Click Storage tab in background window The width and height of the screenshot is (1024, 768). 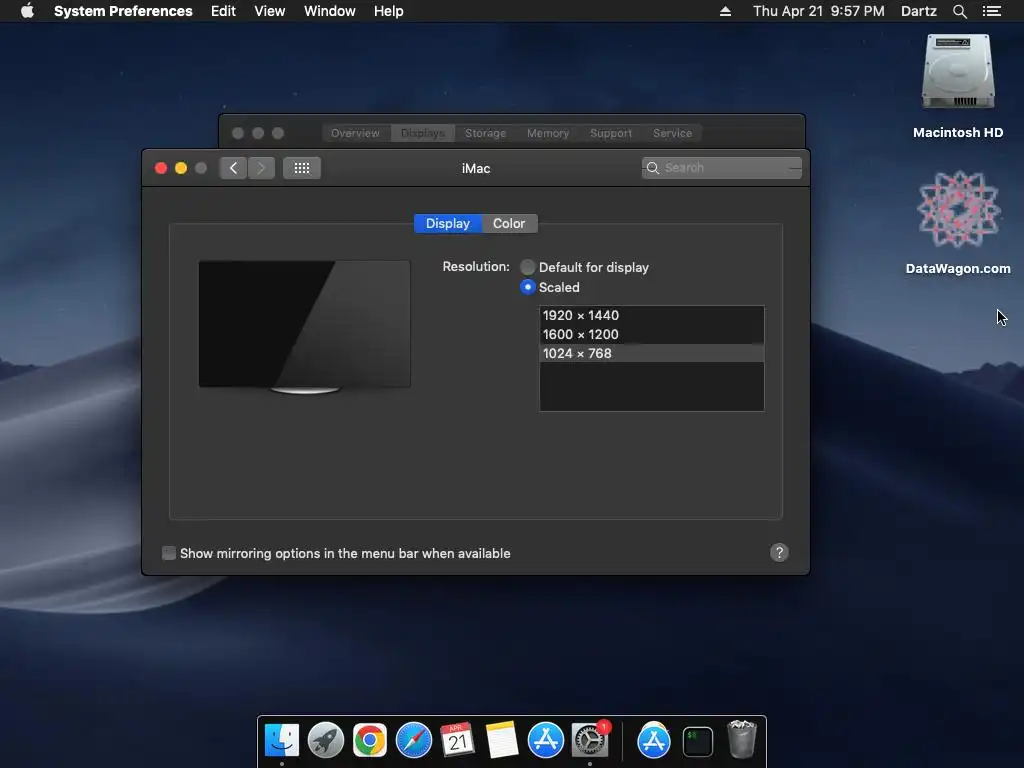[485, 133]
